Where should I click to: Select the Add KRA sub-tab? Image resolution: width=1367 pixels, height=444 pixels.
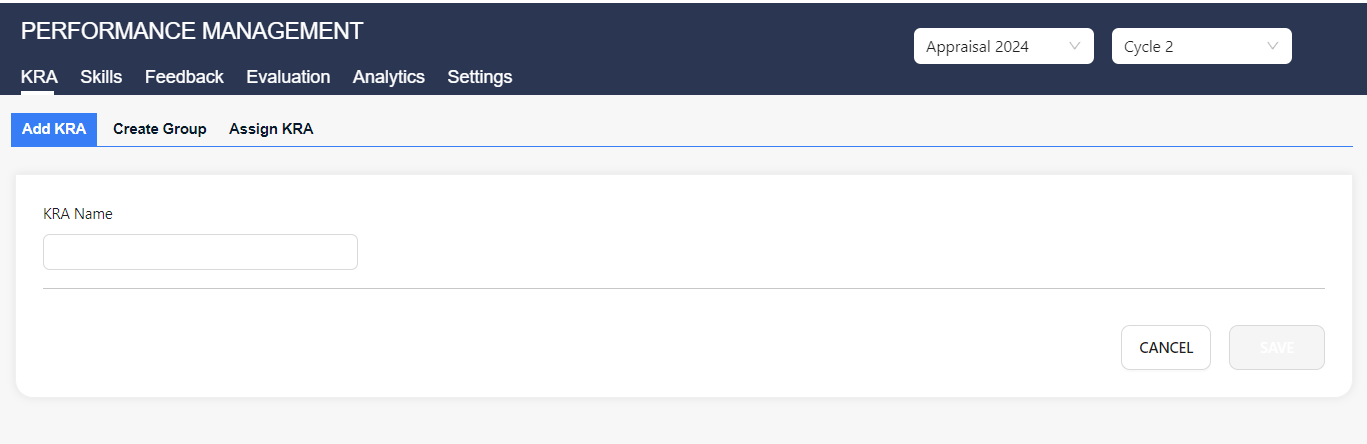[x=54, y=129]
